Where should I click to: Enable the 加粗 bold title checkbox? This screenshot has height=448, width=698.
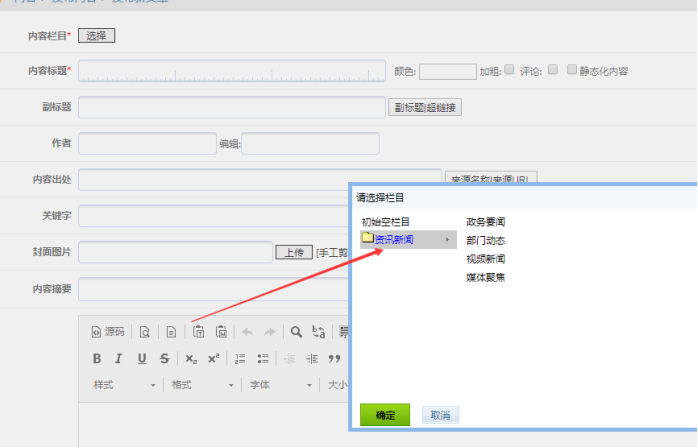509,70
